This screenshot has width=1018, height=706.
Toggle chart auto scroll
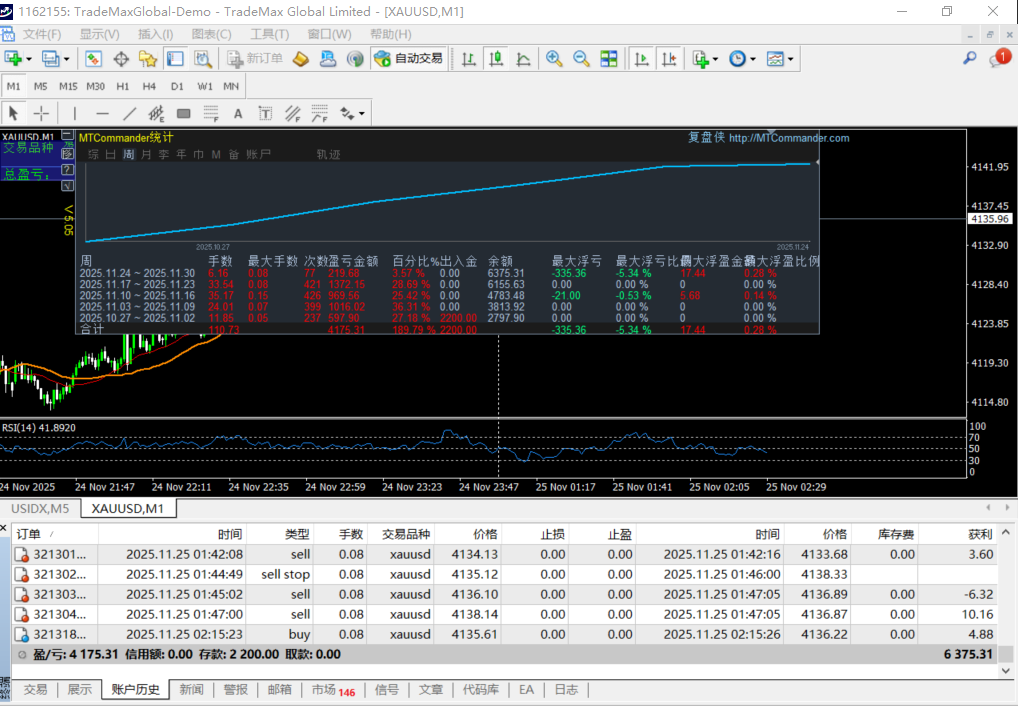click(641, 59)
